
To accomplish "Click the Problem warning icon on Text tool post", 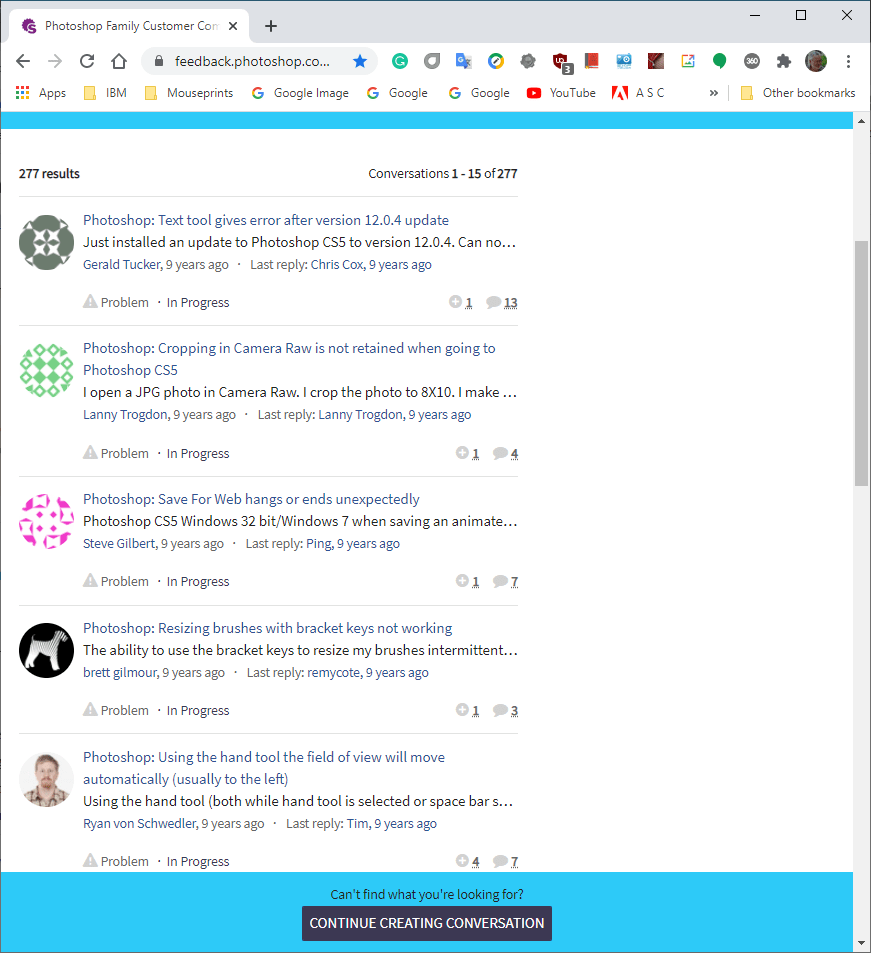I will click(x=90, y=301).
